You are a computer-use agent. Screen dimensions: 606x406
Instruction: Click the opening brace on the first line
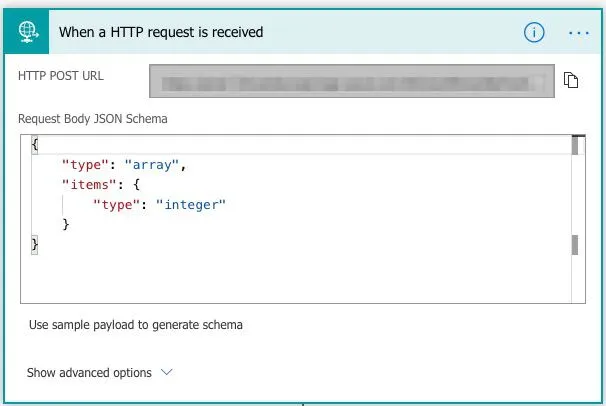pos(35,146)
